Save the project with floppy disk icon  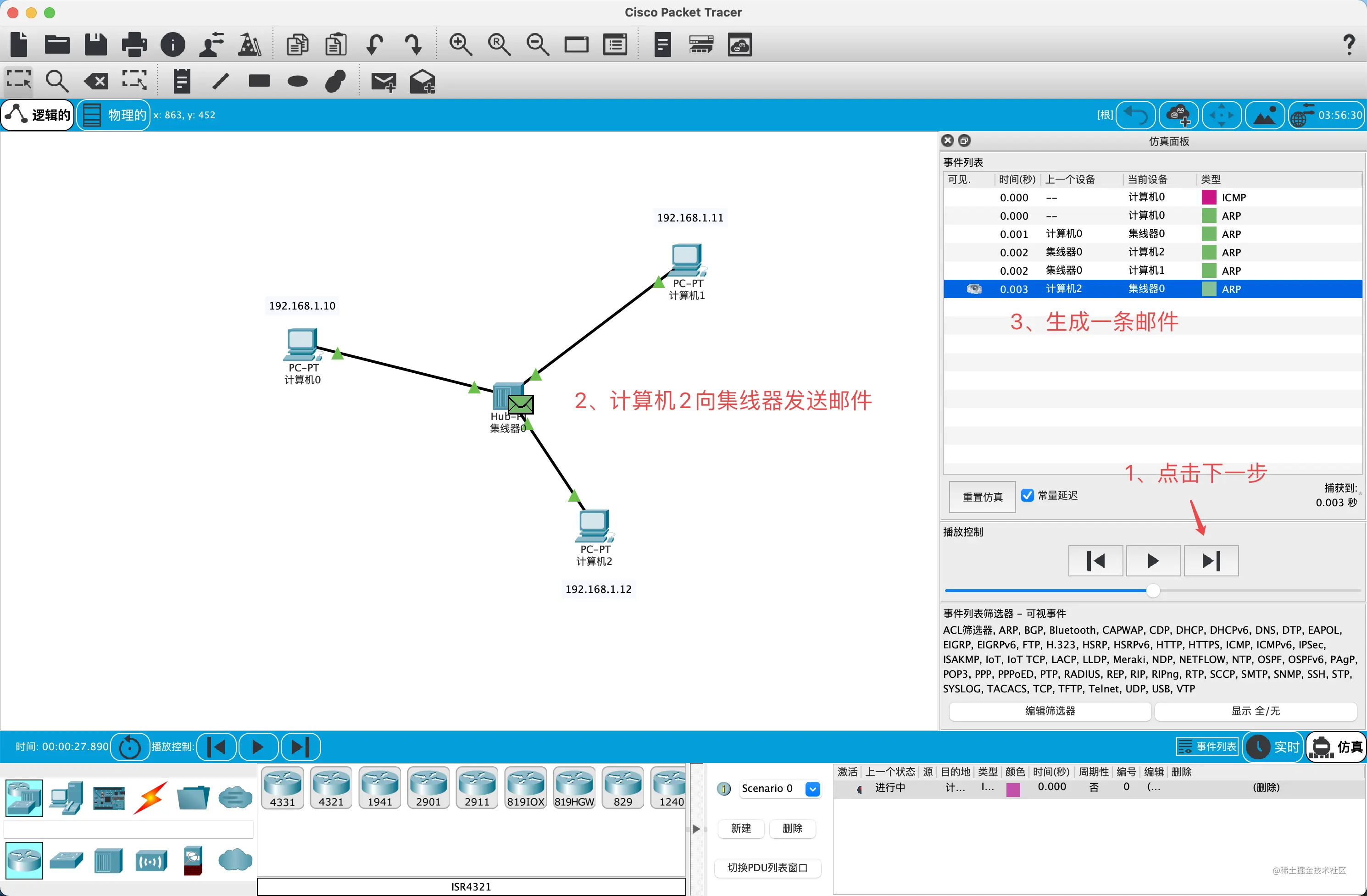pyautogui.click(x=95, y=44)
